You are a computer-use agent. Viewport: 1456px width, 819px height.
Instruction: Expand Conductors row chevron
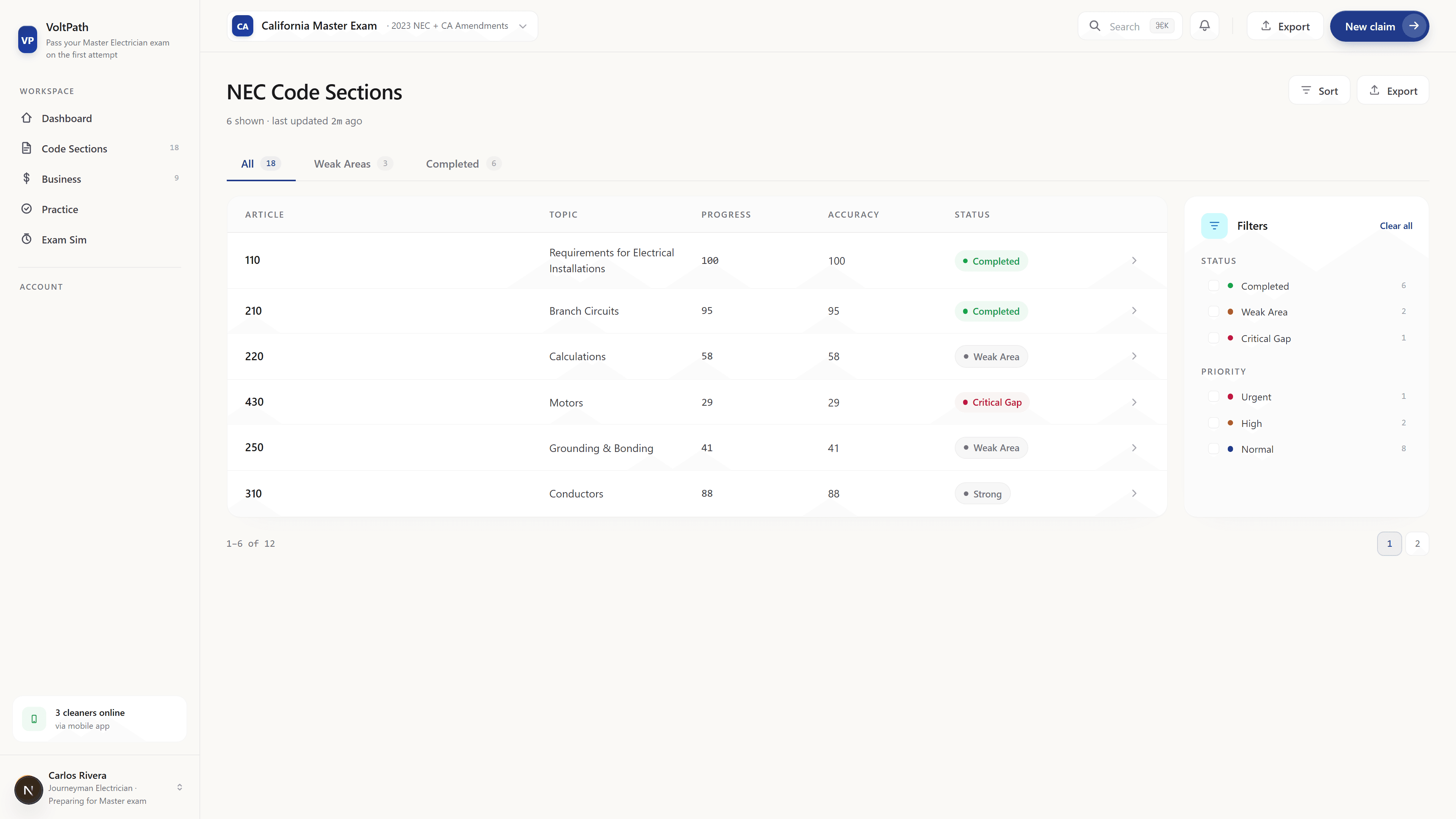pyautogui.click(x=1134, y=493)
